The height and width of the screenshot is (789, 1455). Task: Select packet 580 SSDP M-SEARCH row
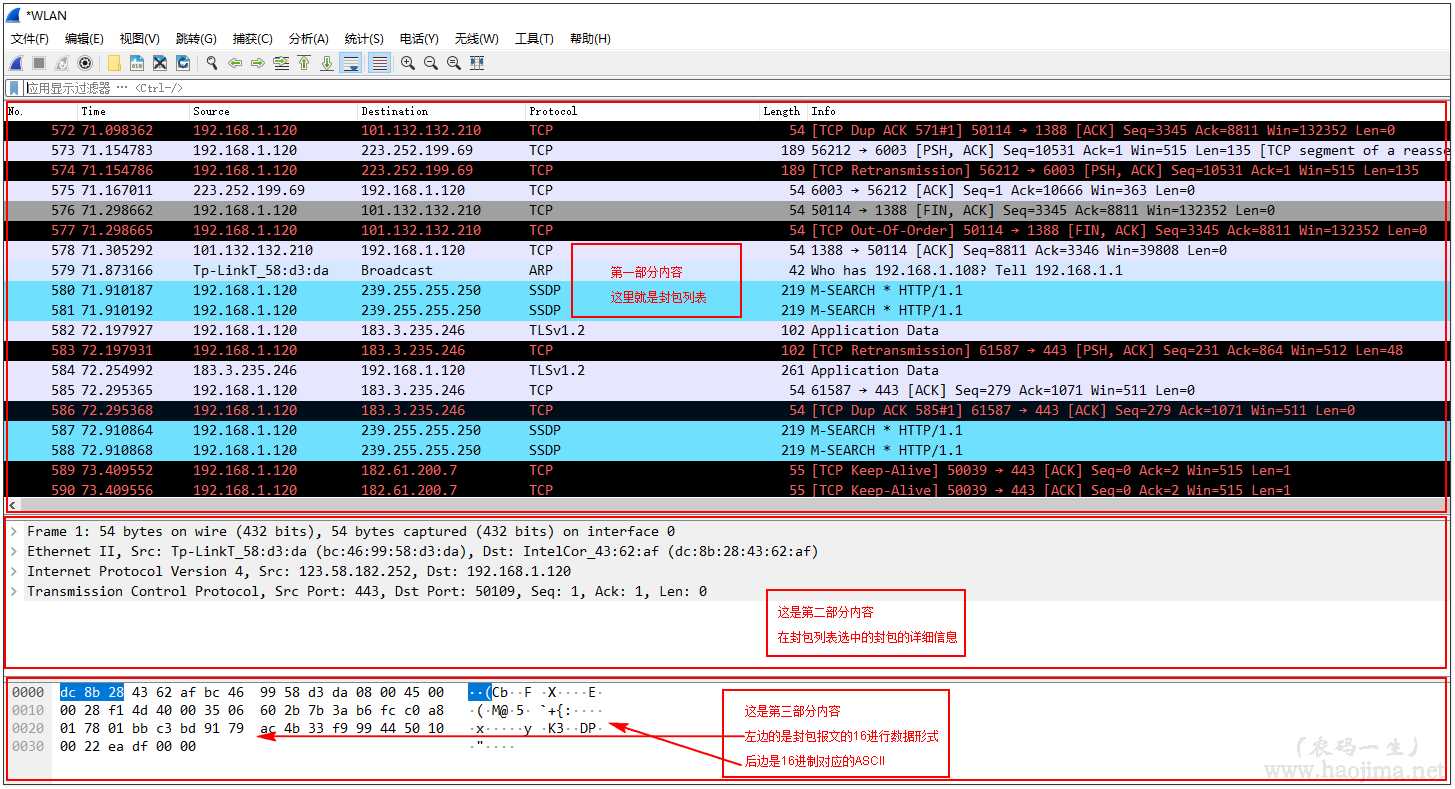(726, 290)
